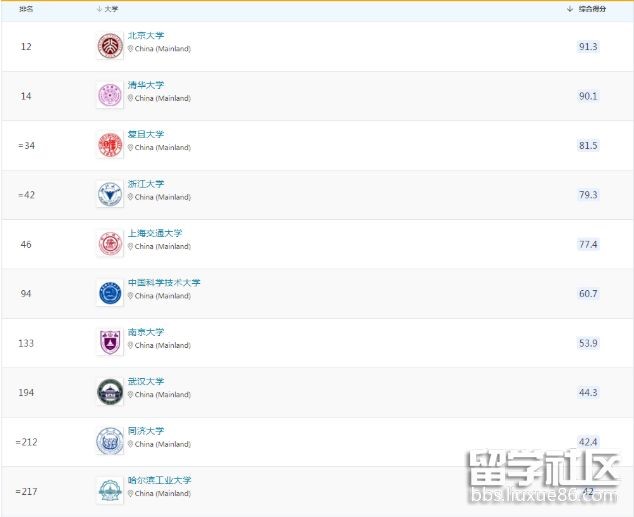This screenshot has height=517, width=634.
Task: Open the 北京大学 logo thumbnail
Action: [x=110, y=46]
